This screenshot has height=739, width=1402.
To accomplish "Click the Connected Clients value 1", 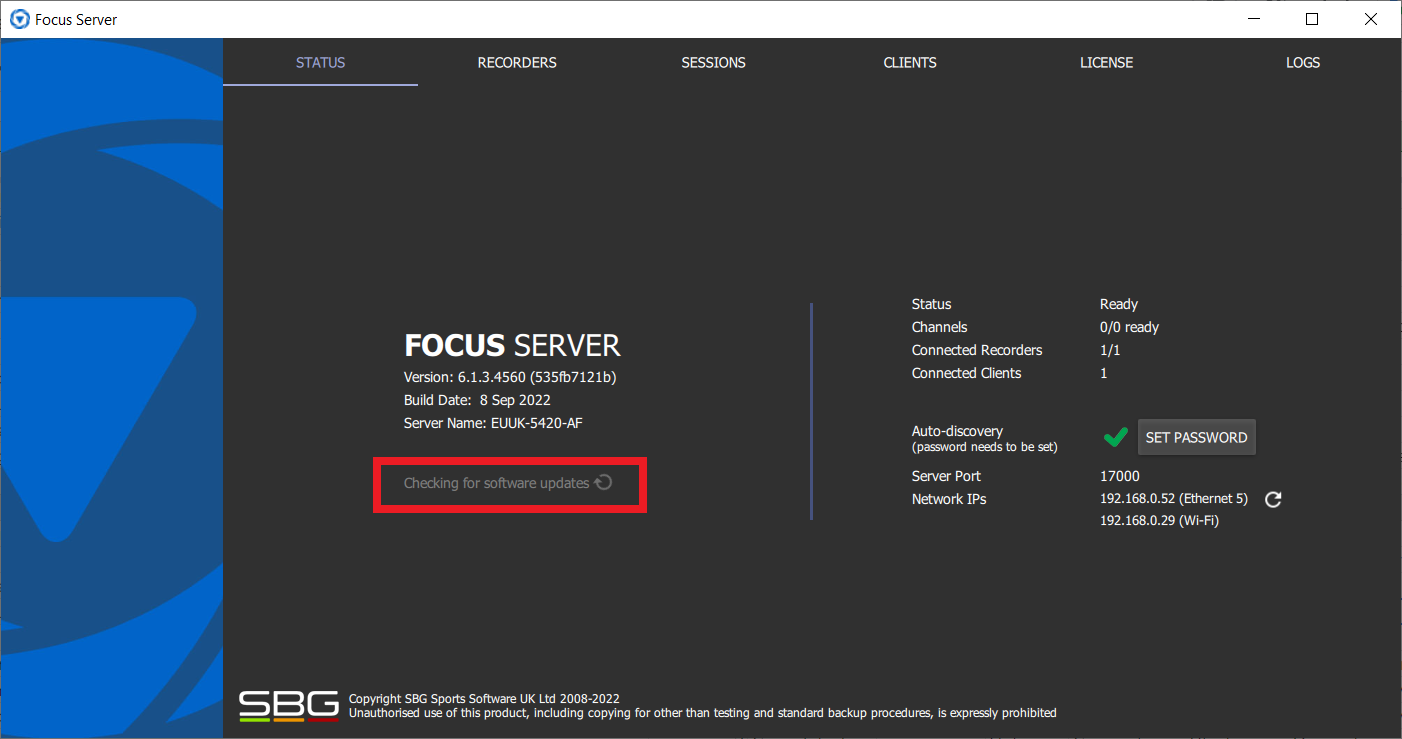I will pyautogui.click(x=1104, y=373).
